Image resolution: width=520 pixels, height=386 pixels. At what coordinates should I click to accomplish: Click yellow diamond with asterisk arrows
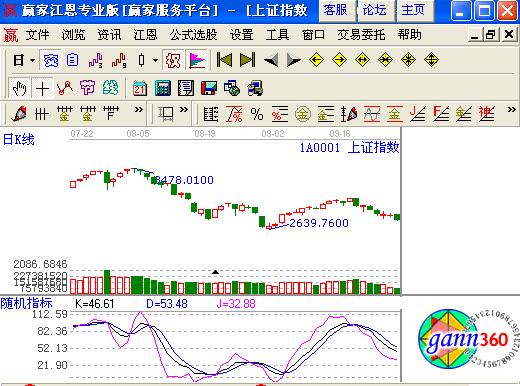(408, 60)
